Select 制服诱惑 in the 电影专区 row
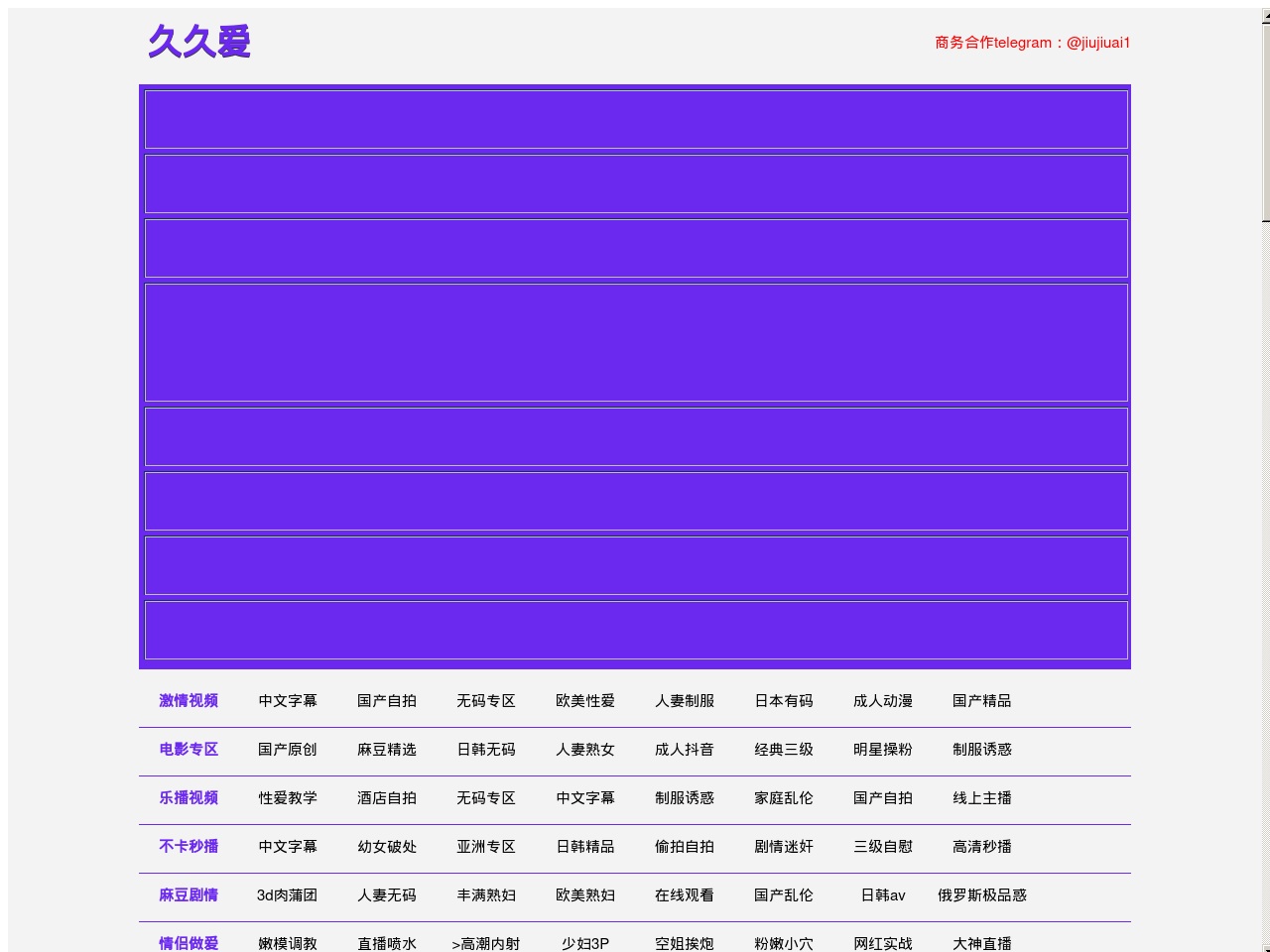 (982, 749)
